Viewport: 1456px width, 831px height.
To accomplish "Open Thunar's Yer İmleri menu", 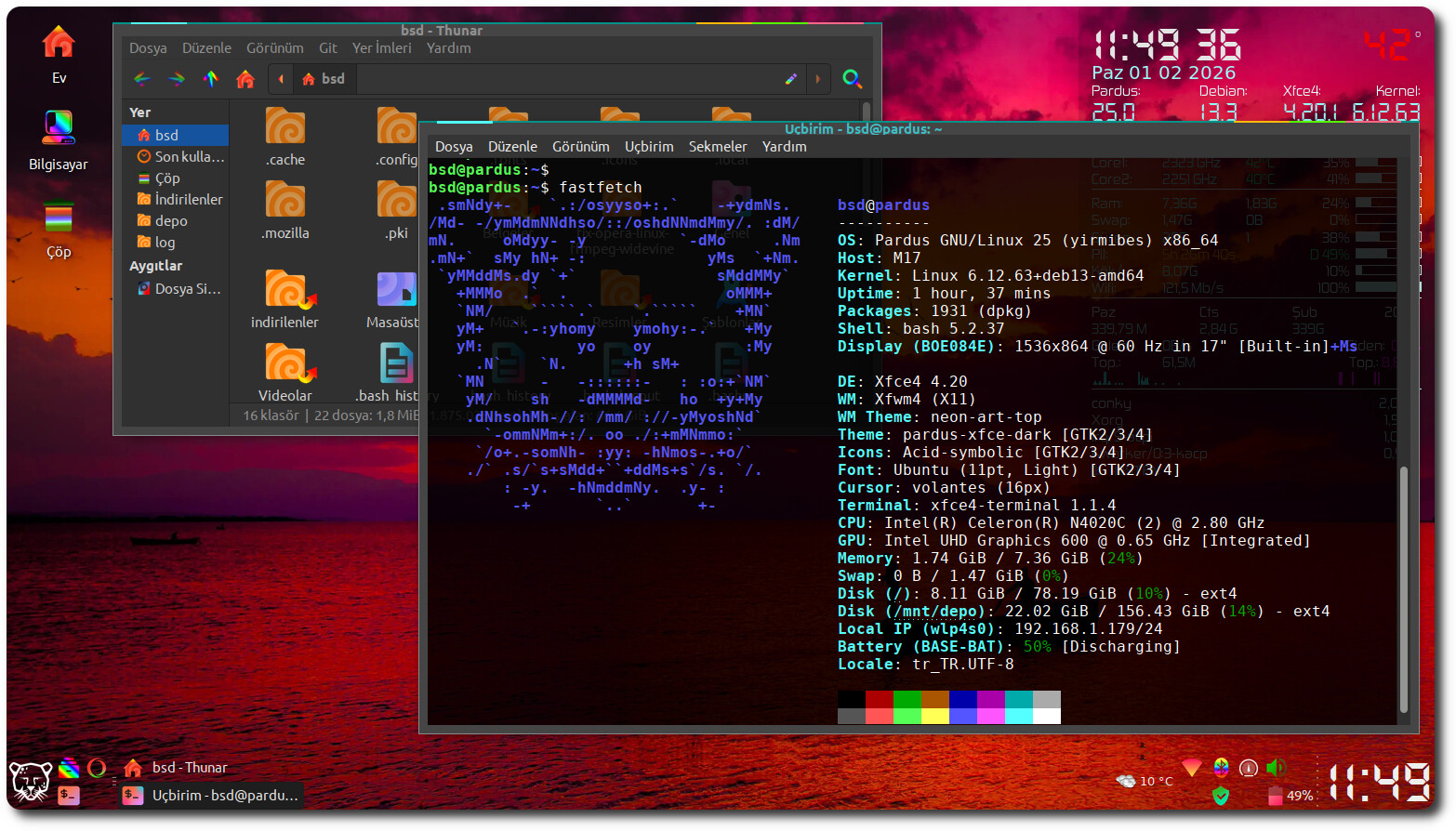I will pyautogui.click(x=381, y=48).
